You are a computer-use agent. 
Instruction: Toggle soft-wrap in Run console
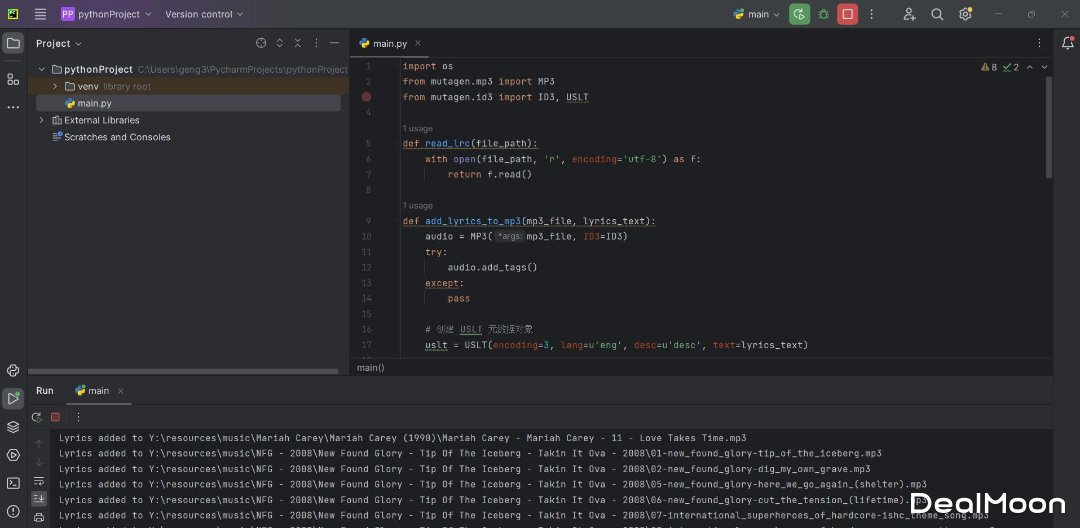[39, 482]
